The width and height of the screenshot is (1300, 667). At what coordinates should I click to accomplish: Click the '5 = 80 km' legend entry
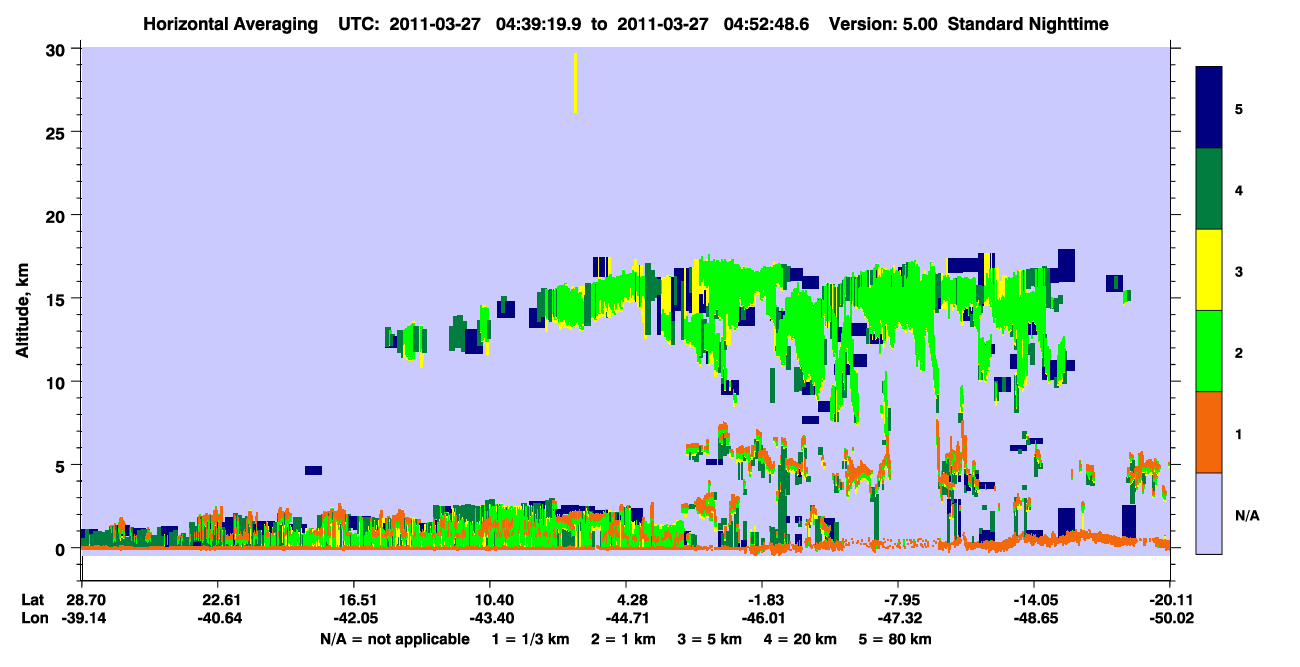896,639
